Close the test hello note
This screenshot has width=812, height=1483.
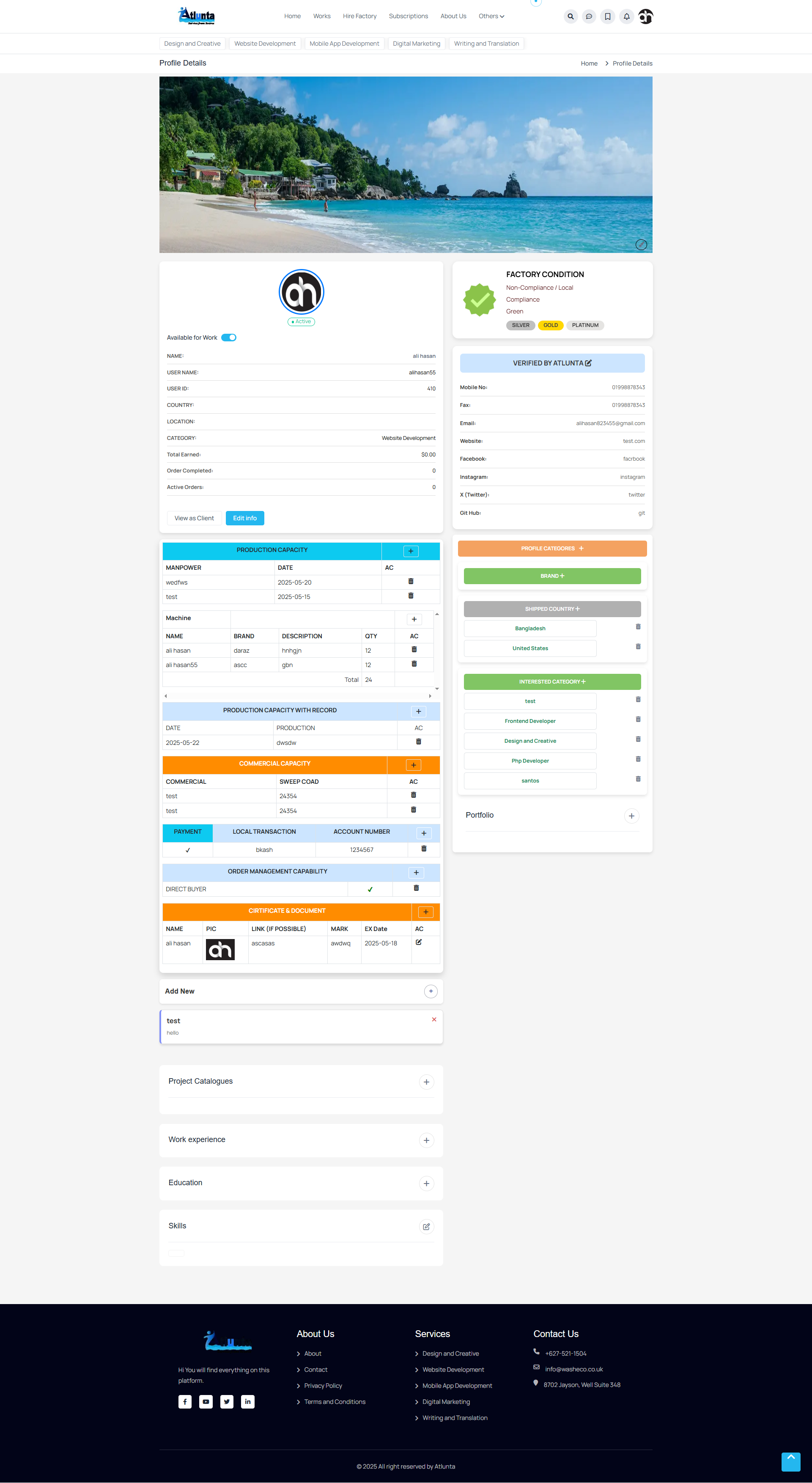tap(434, 1019)
